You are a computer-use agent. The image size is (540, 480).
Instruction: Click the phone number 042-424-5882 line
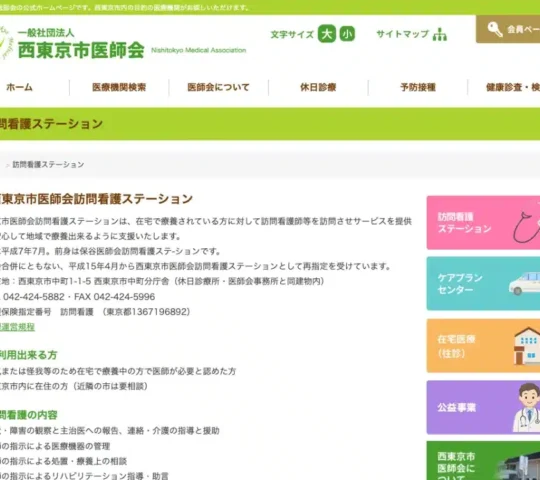coord(77,297)
